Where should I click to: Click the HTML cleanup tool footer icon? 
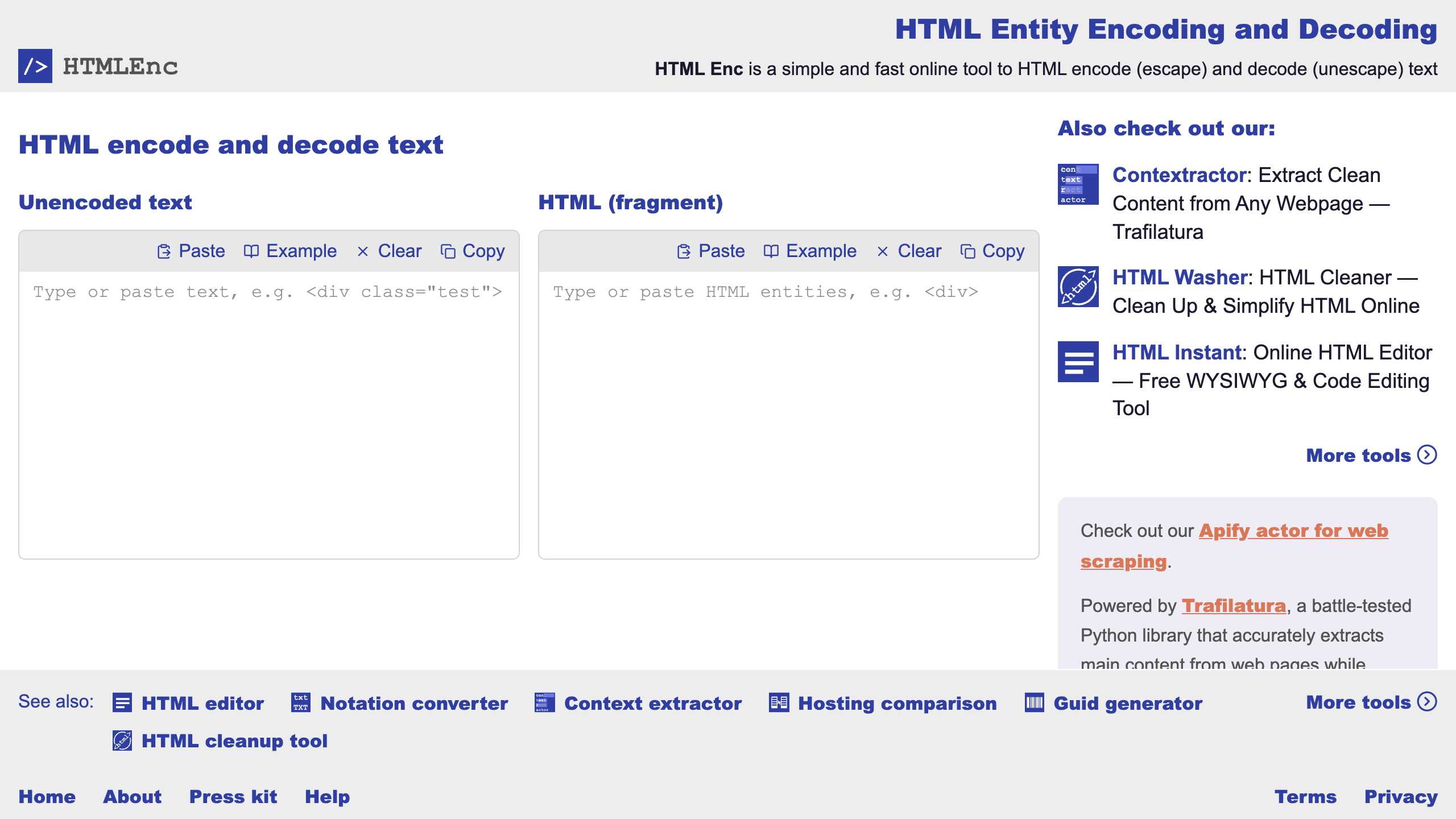pos(122,741)
